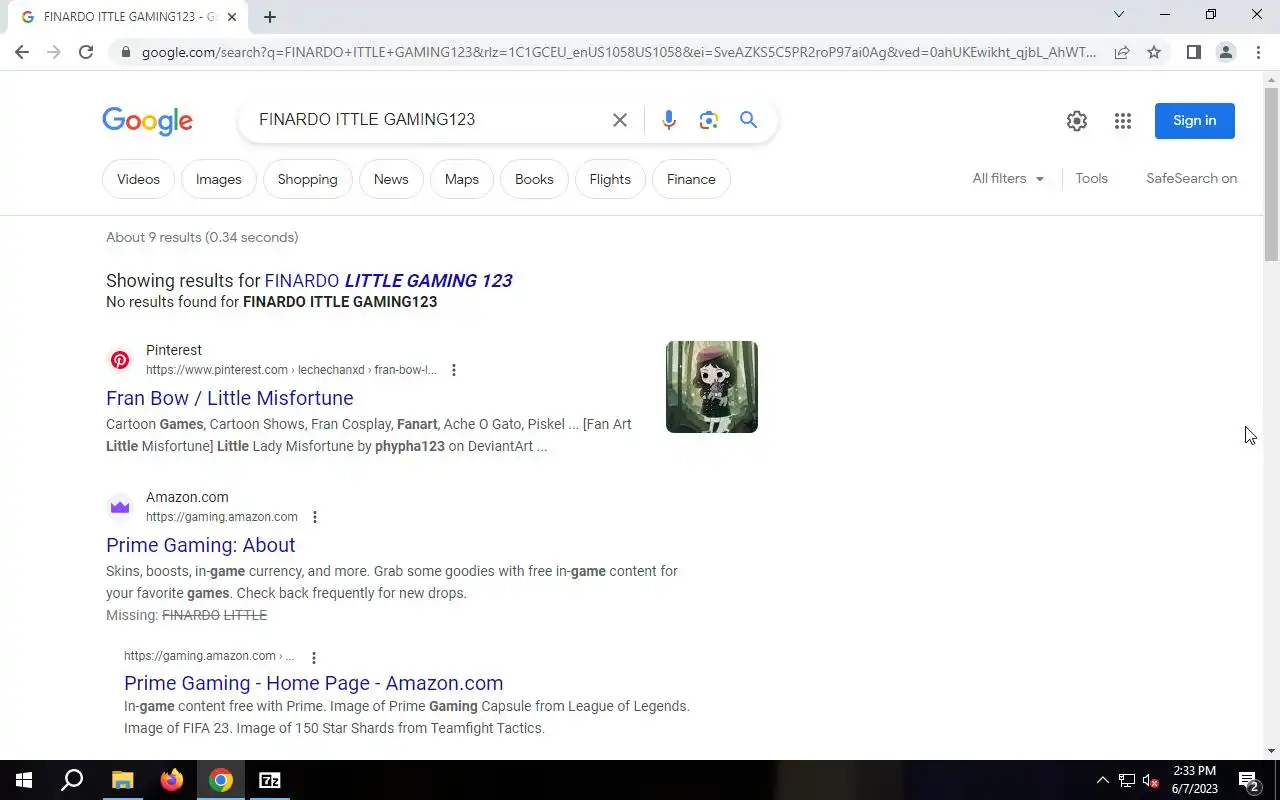Click the browser address bar URL
The width and height of the screenshot is (1280, 800).
tap(618, 52)
